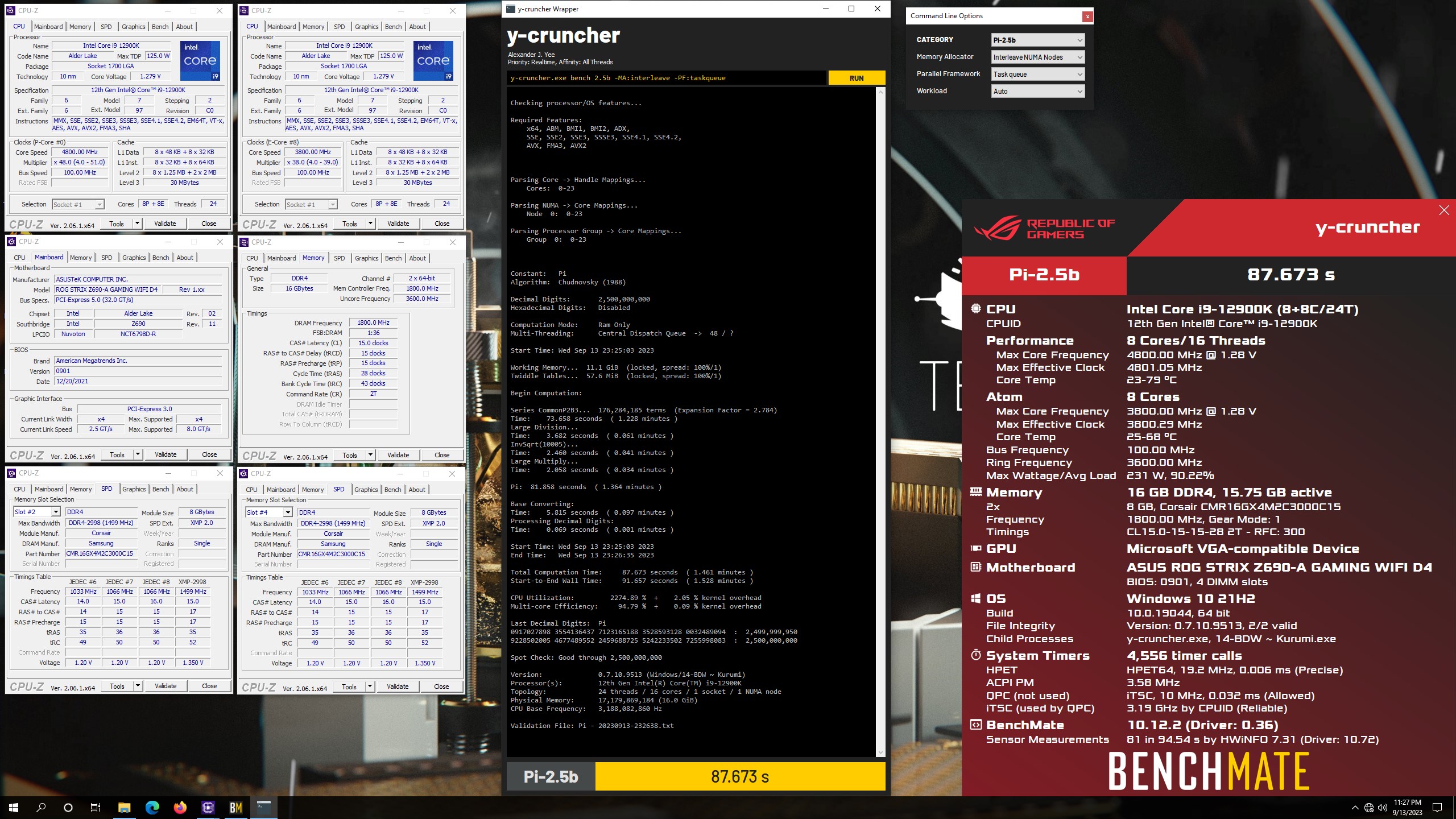Screen dimensions: 1456x819
Task: Expand the Memory Allocator dropdown
Action: 1038,57
